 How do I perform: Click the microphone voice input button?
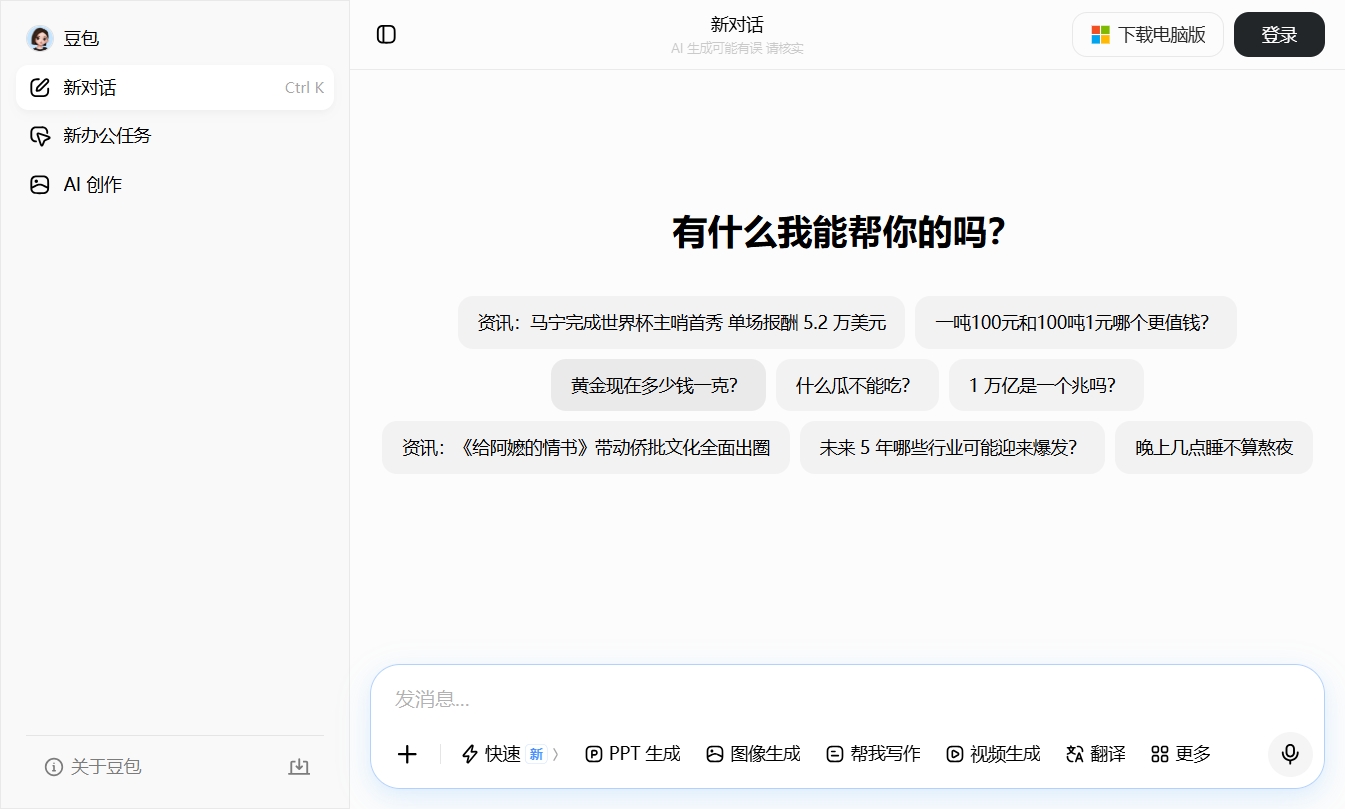click(1290, 754)
